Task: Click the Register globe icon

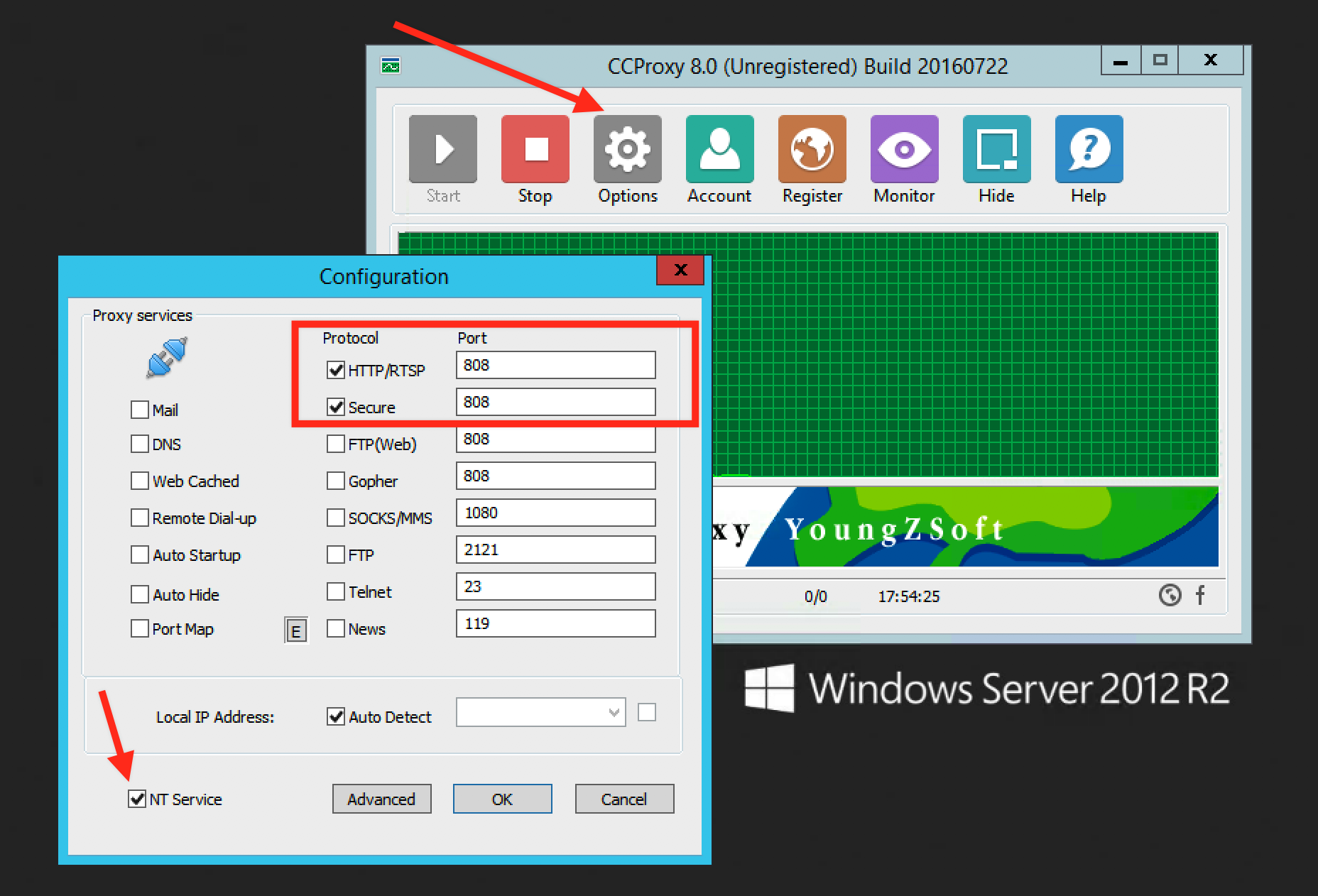Action: 812,149
